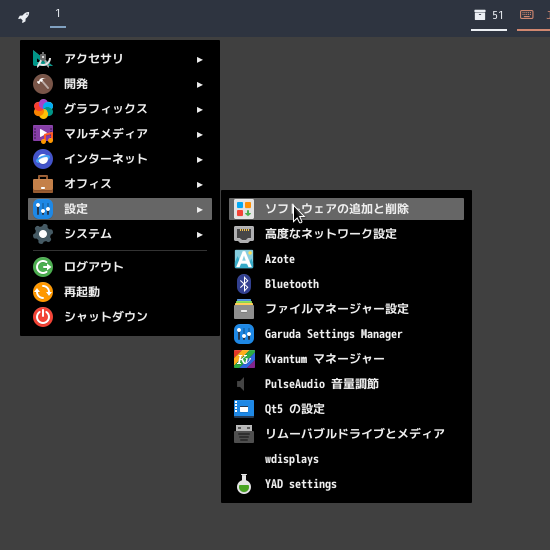The width and height of the screenshot is (550, 550).
Task: Open 高度なネットワーク設定
Action: [346, 234]
